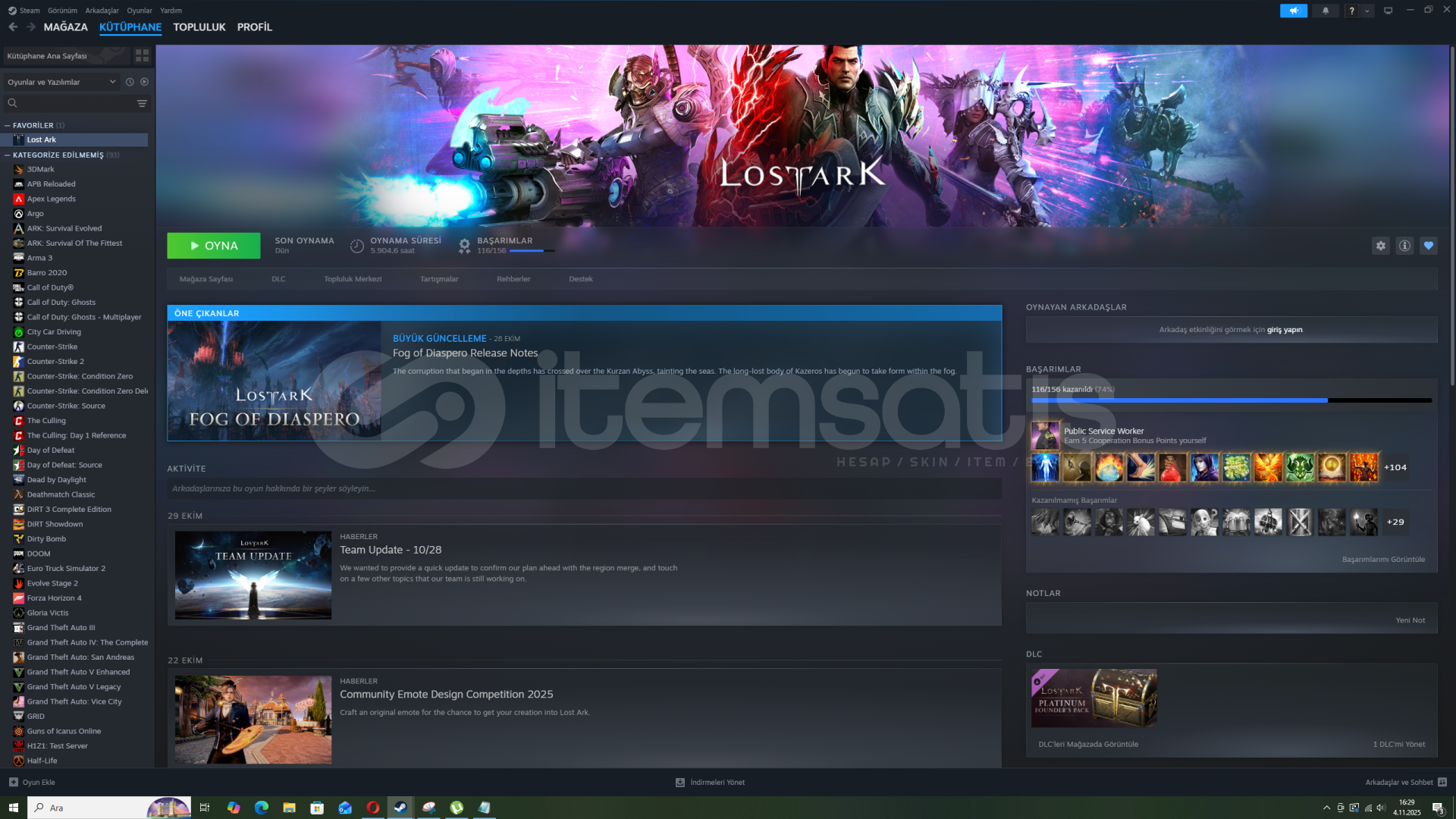Viewport: 1456px width, 819px height.
Task: Open the advanced filter icon in search bar
Action: coord(142,103)
